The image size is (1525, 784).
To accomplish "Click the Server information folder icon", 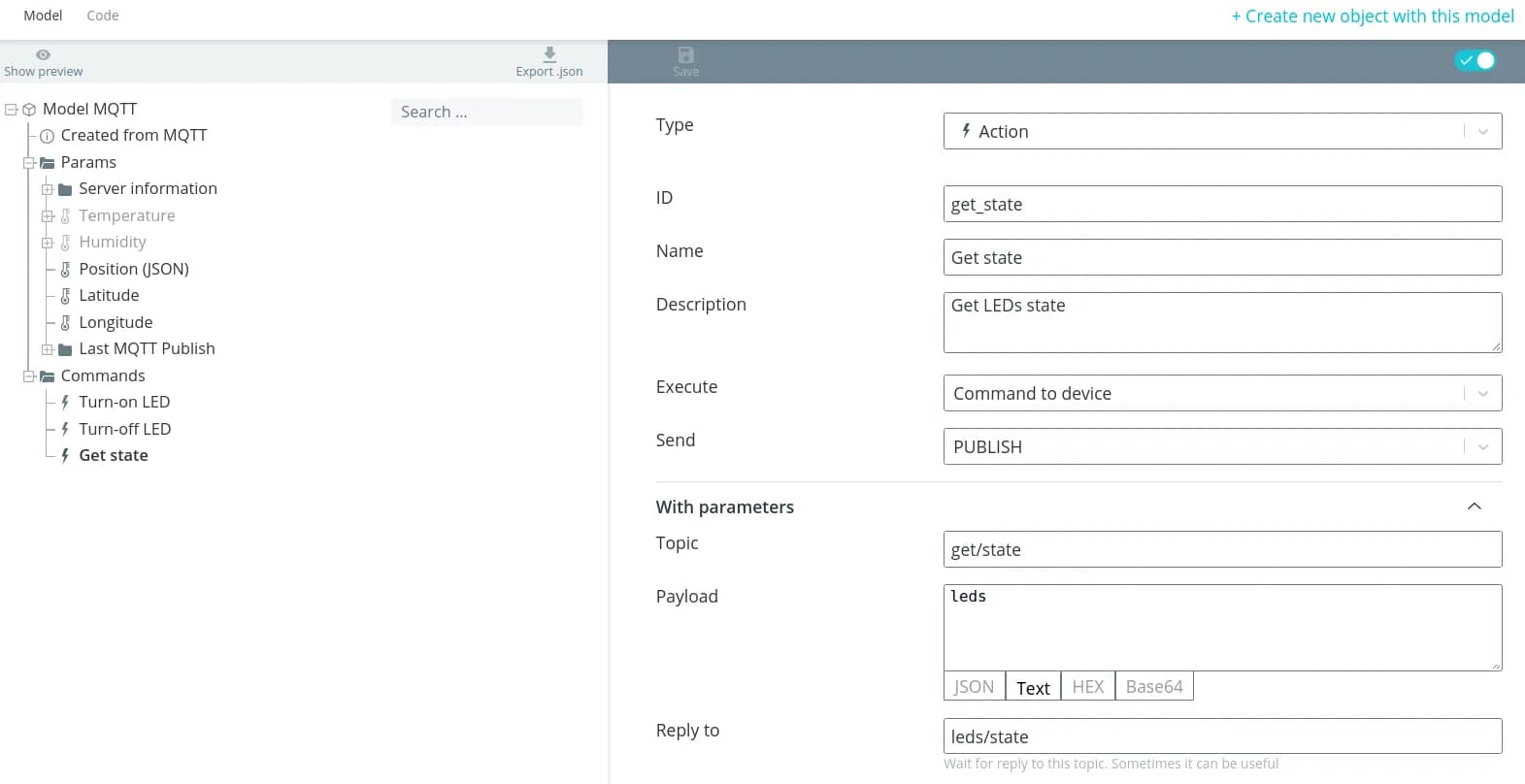I will click(65, 189).
